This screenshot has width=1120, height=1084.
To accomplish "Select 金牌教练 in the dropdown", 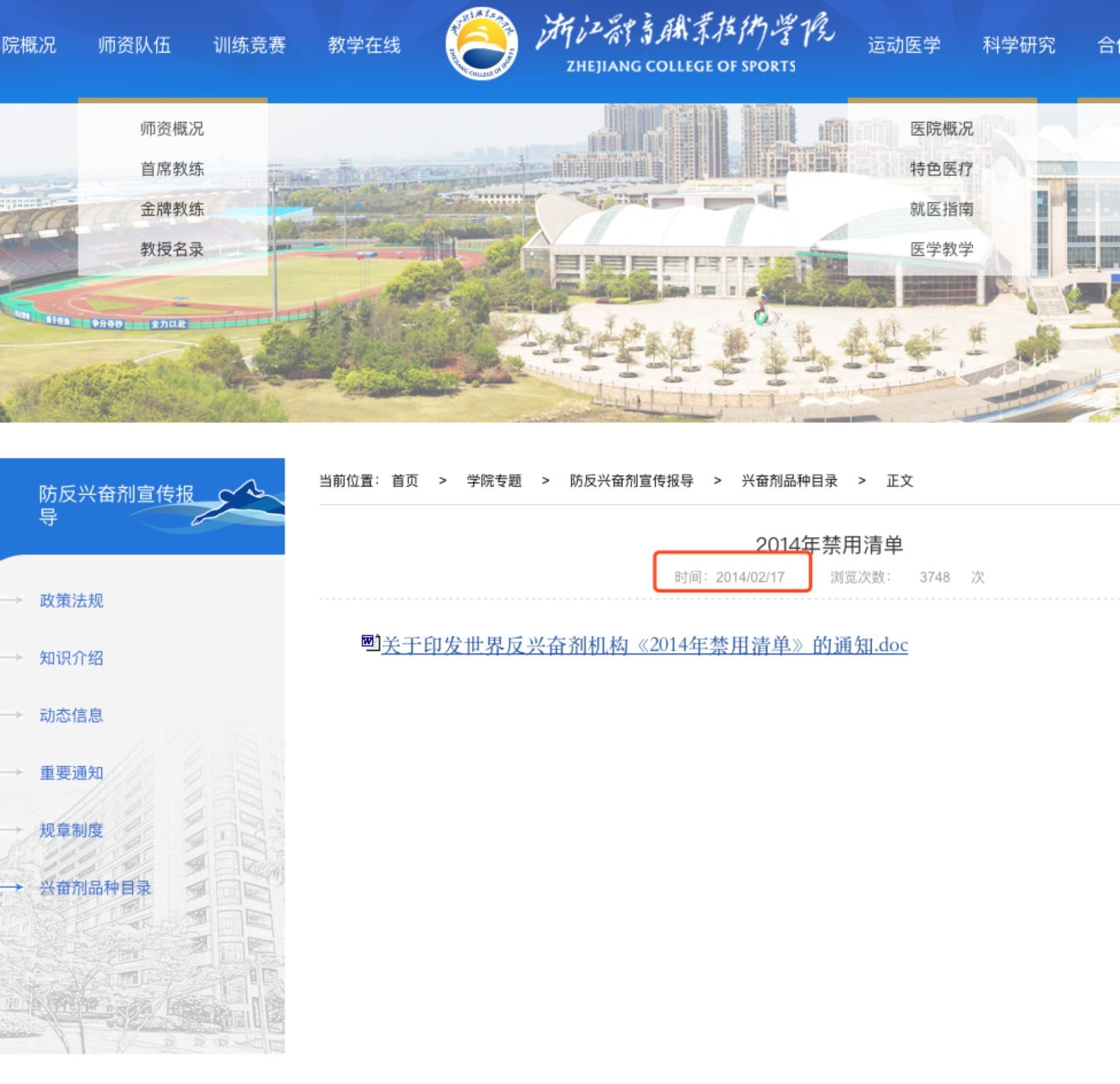I will (172, 209).
